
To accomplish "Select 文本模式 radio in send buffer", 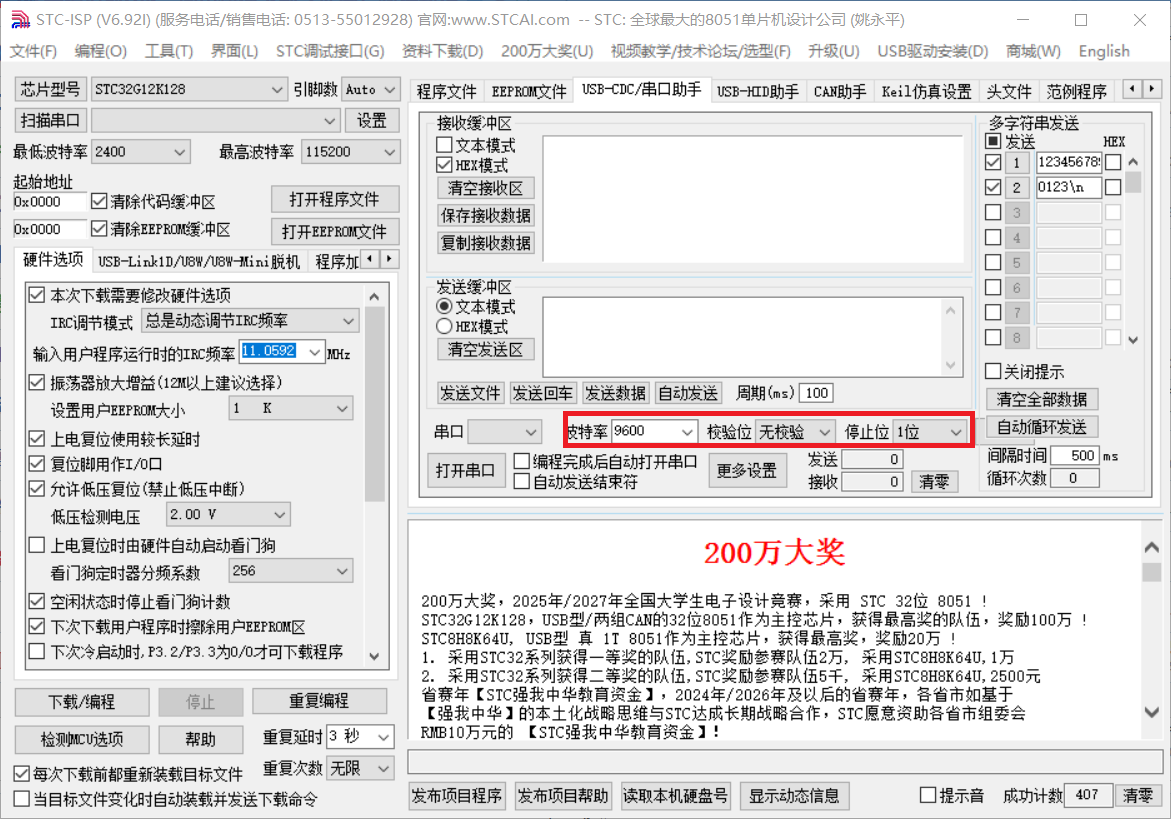I will [x=444, y=306].
